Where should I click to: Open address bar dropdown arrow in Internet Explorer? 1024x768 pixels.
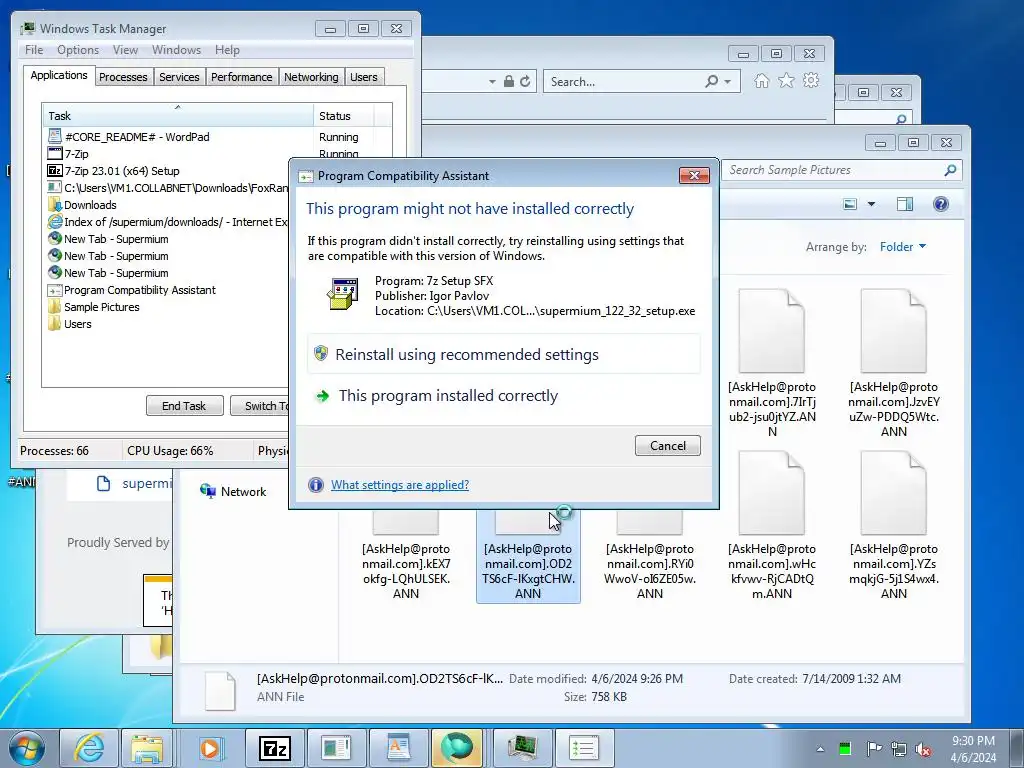tap(492, 82)
